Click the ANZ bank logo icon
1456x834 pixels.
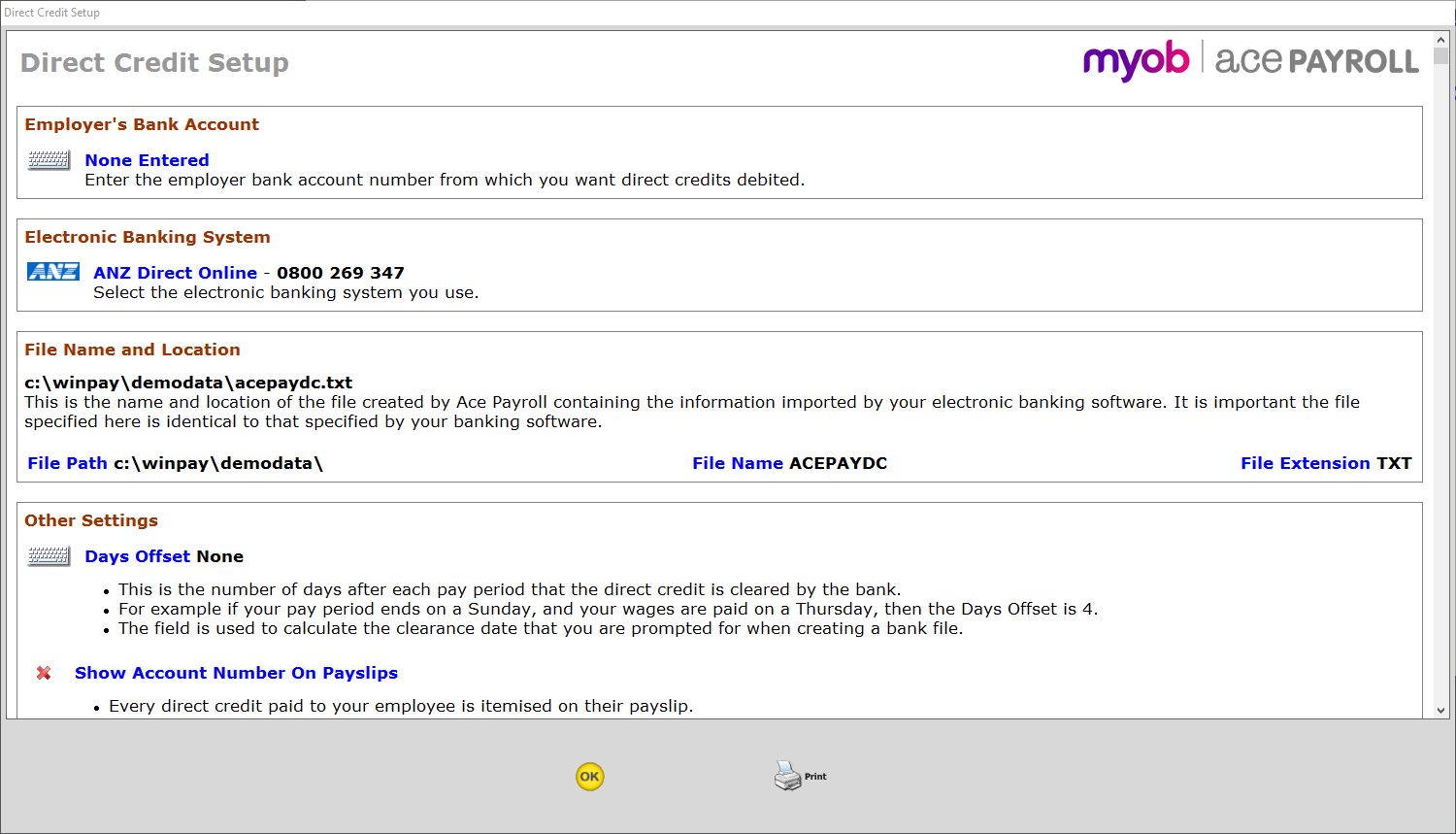52,272
